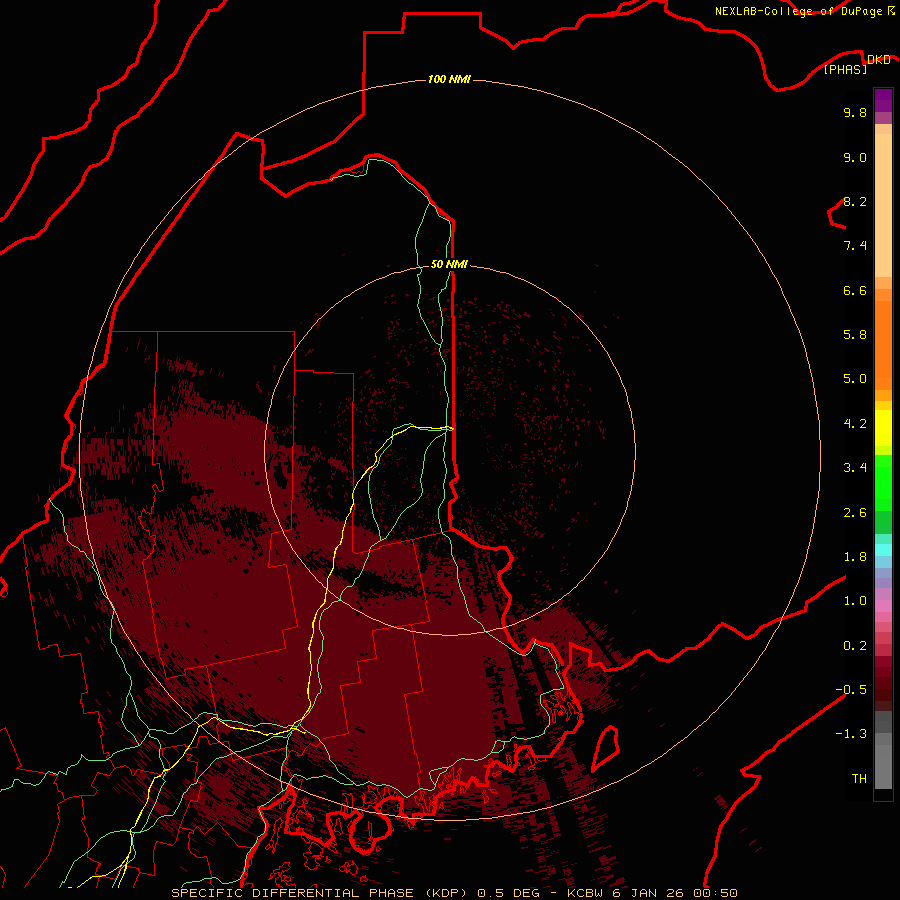Pick the pink segment of the color bar

[x=883, y=606]
